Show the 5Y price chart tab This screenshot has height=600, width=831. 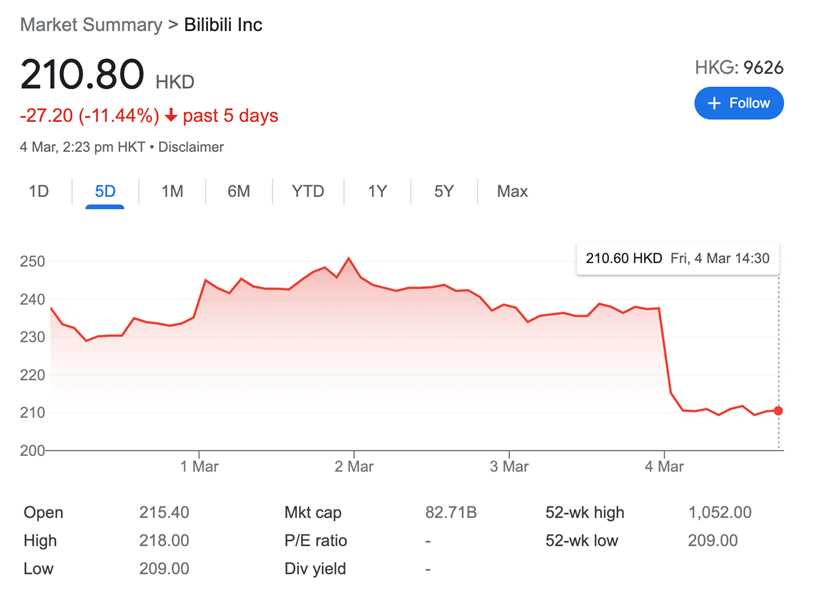(444, 191)
